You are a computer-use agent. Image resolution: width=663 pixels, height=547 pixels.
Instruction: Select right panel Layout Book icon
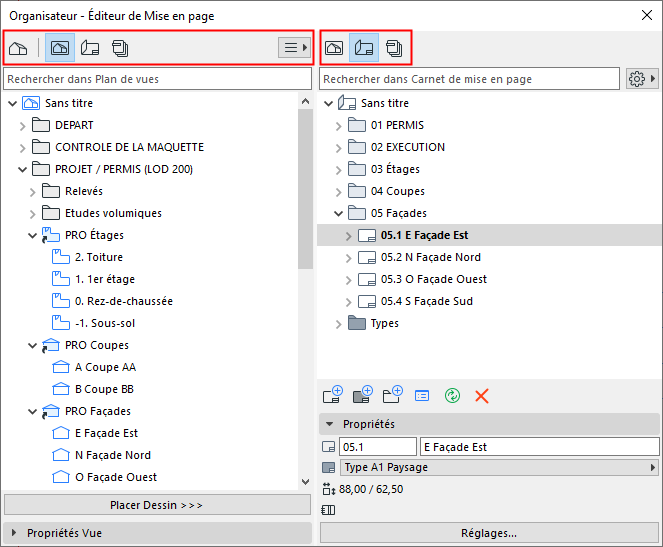tap(364, 48)
